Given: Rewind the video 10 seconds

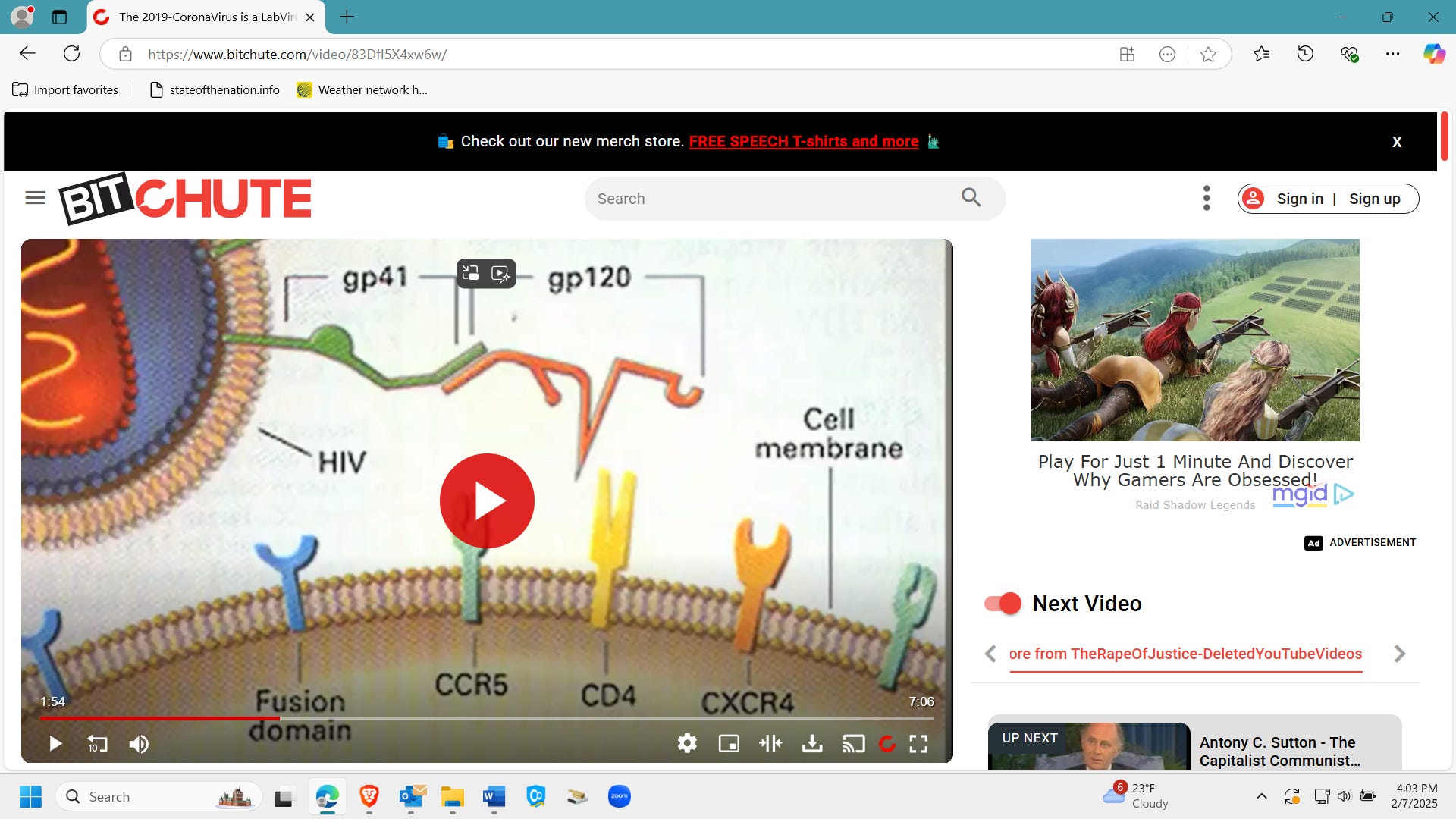Looking at the screenshot, I should (x=97, y=744).
